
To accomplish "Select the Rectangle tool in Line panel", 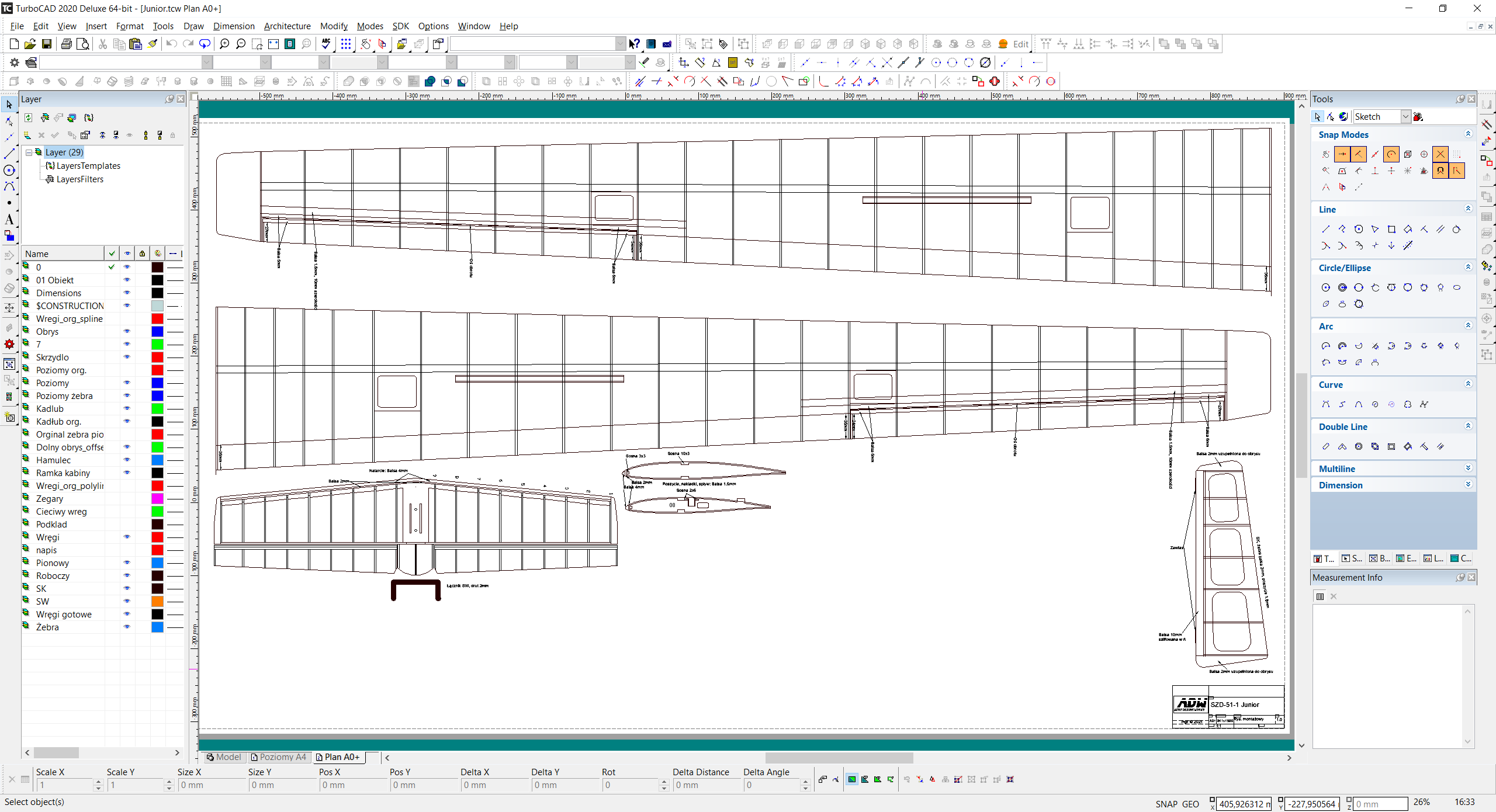I will pyautogui.click(x=1391, y=229).
